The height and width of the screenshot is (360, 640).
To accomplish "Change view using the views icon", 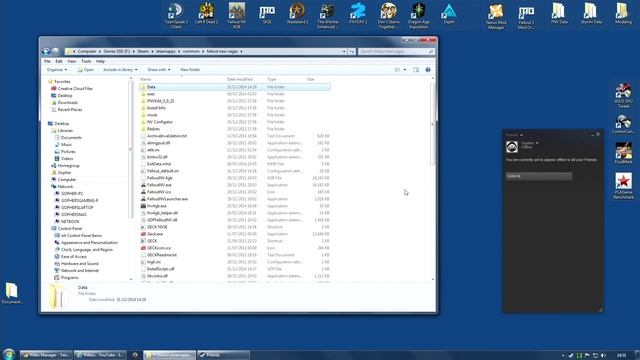I will click(398, 70).
